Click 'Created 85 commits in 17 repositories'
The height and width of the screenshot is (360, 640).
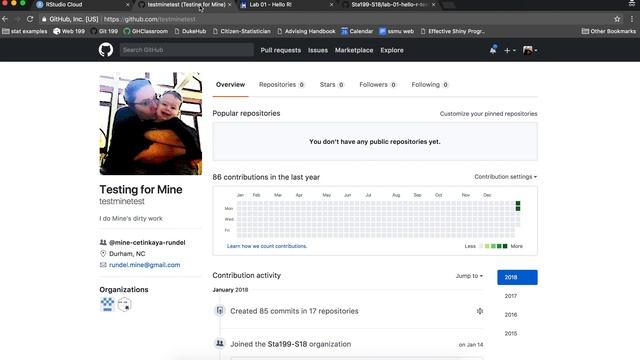coord(294,311)
